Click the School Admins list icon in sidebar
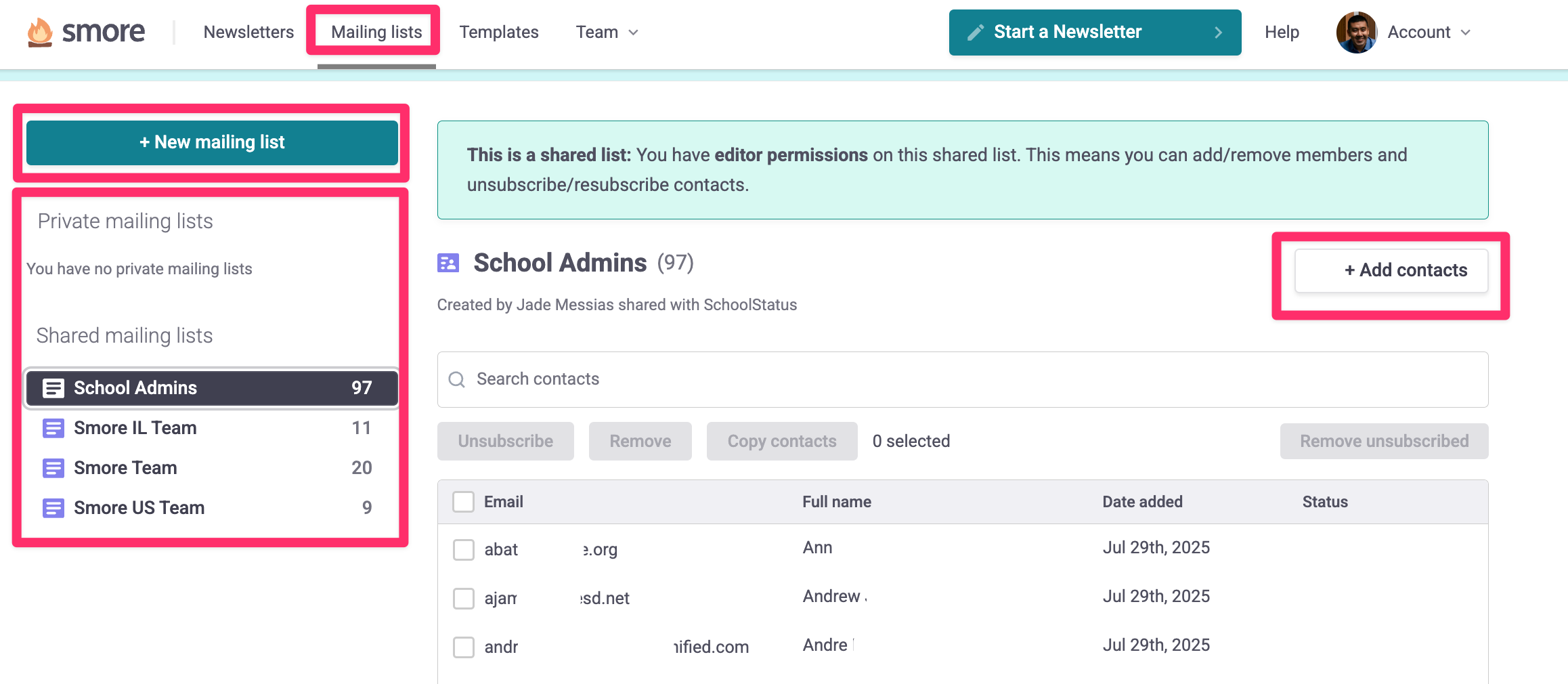This screenshot has height=684, width=1568. tap(53, 388)
